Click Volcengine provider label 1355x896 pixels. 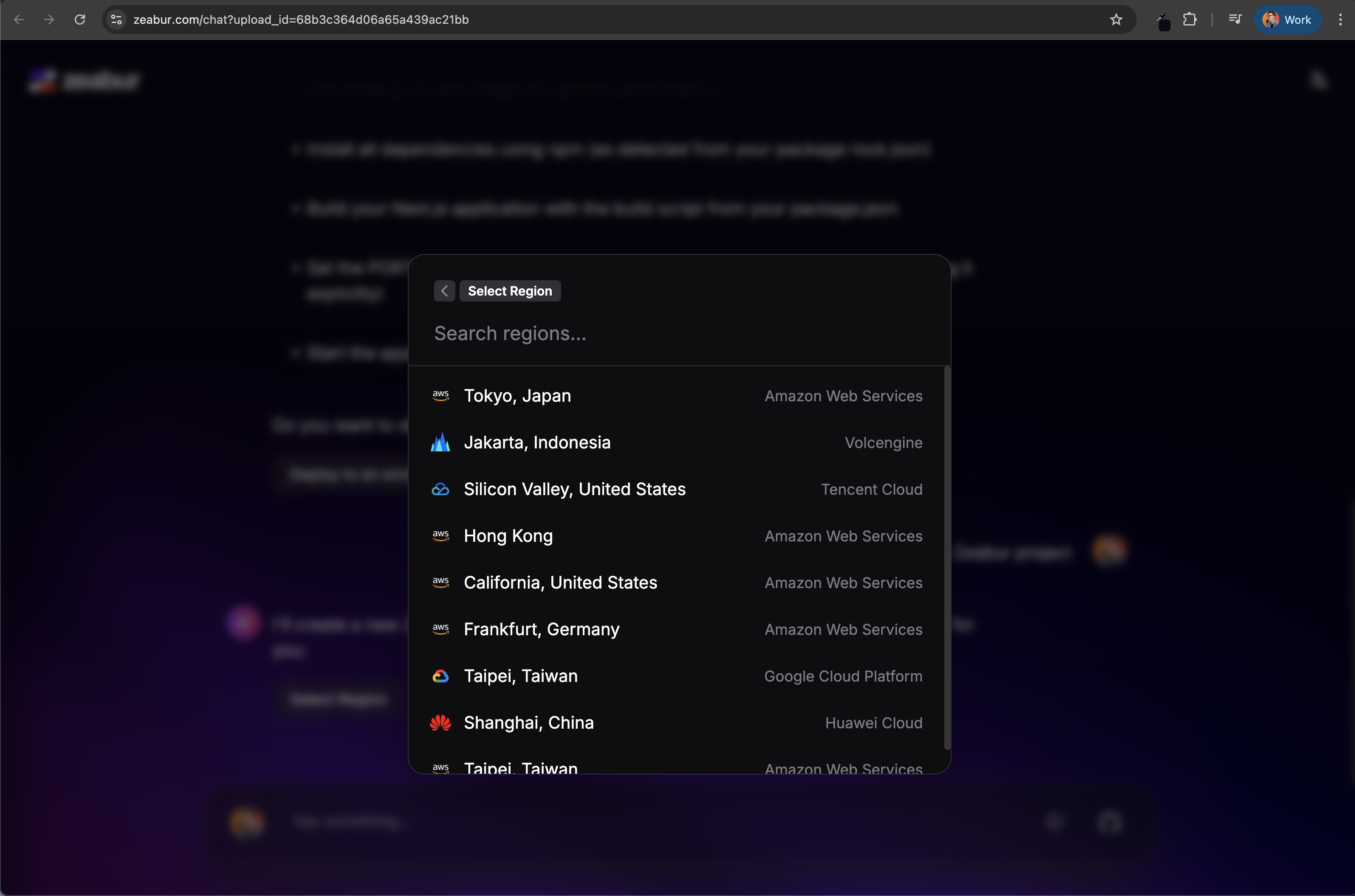[884, 443]
